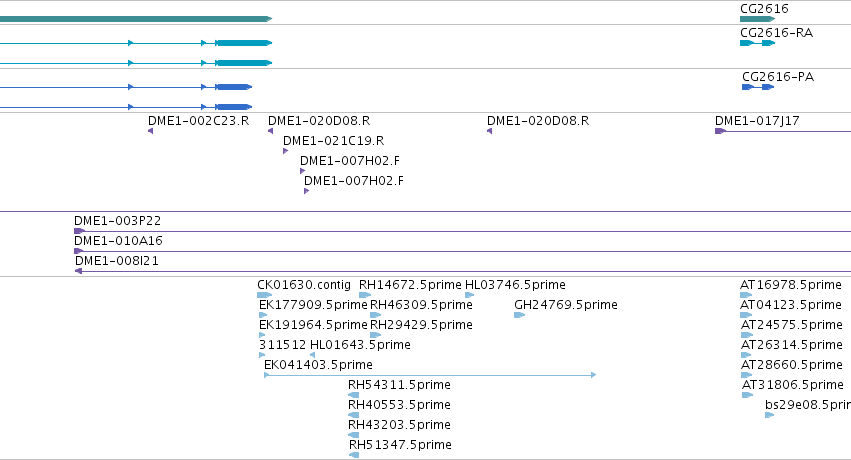
Task: Click the RH51347.5prime label
Action: [x=400, y=445]
